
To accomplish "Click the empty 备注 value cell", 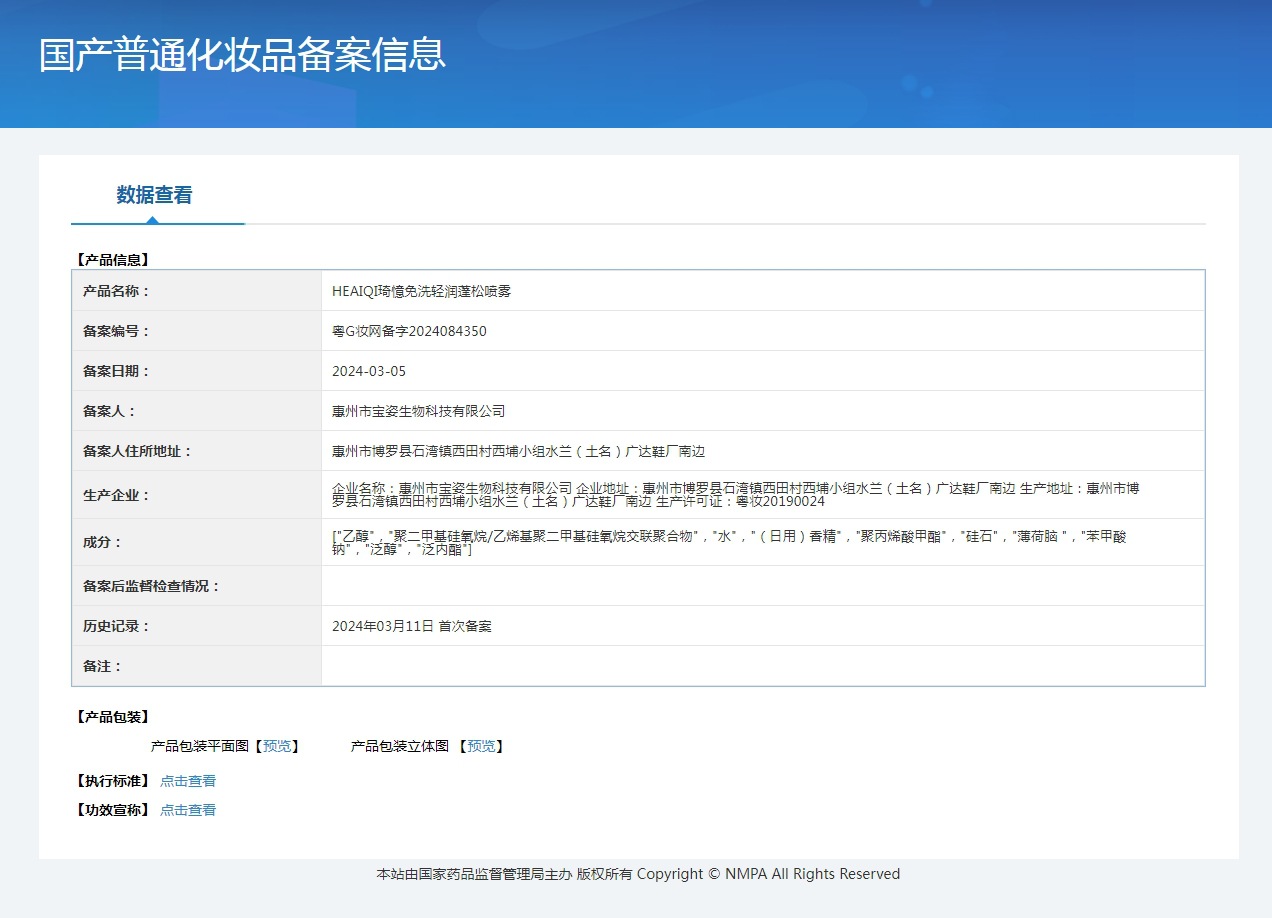I will point(762,666).
